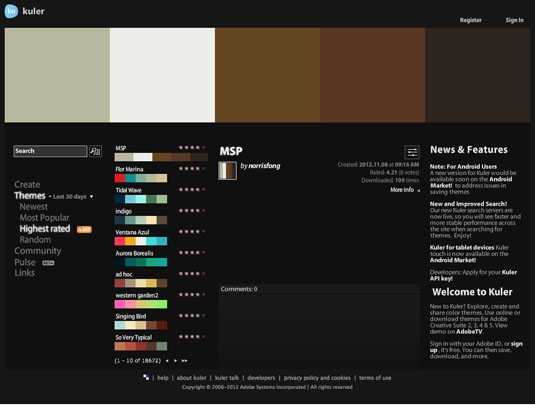Open the Last 30 days timeframe dropdown

click(72, 197)
